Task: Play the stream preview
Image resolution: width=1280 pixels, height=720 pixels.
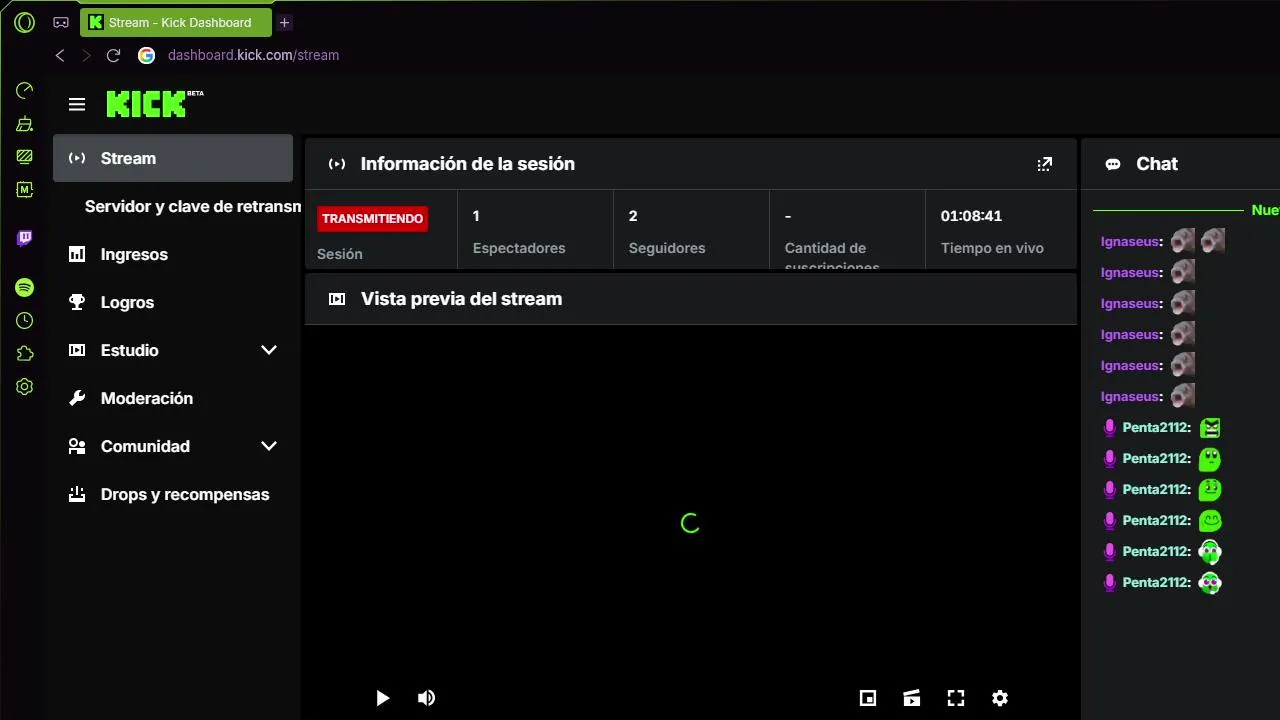Action: click(382, 698)
